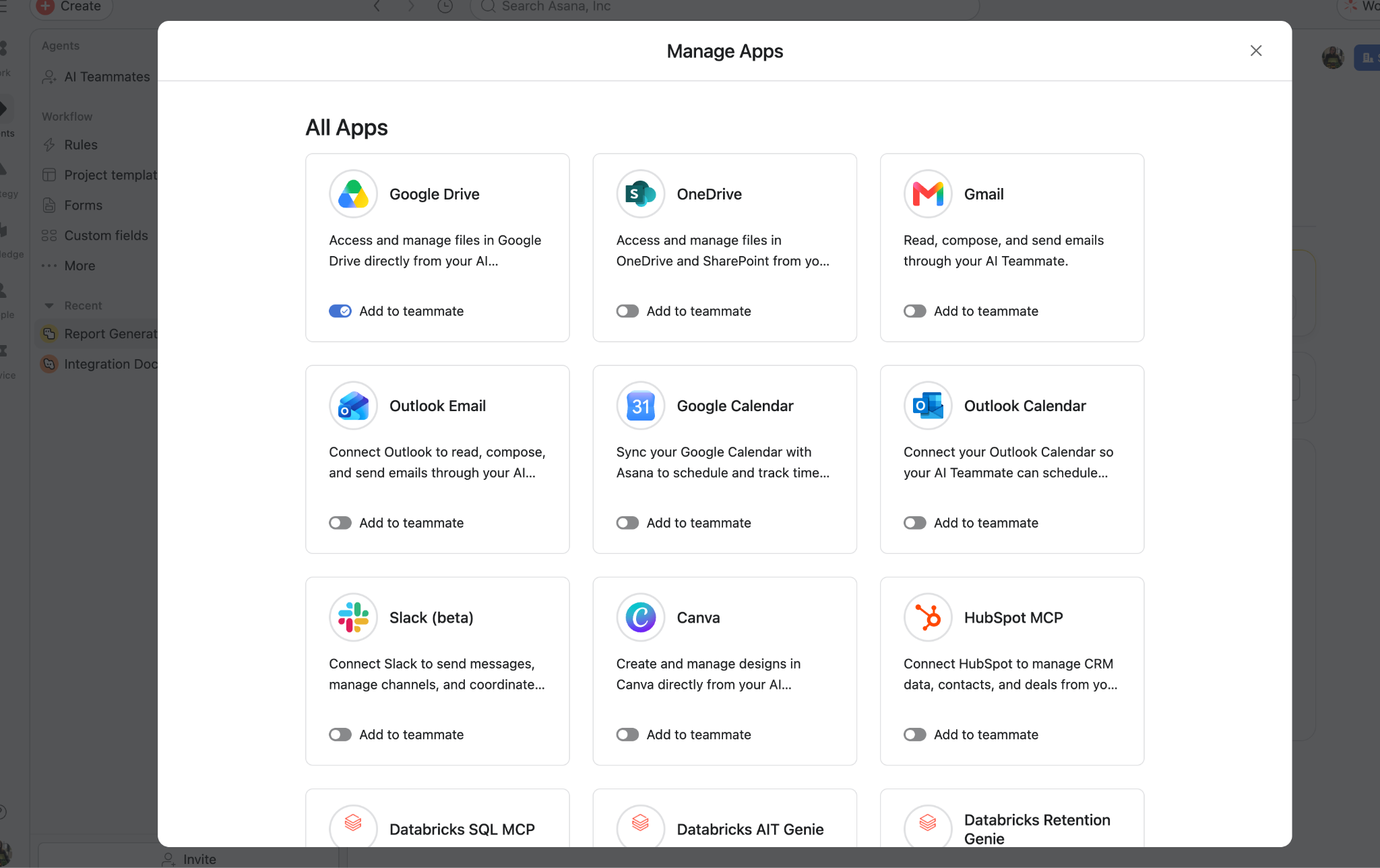Click the history clock icon
This screenshot has height=868, width=1380.
click(x=445, y=7)
